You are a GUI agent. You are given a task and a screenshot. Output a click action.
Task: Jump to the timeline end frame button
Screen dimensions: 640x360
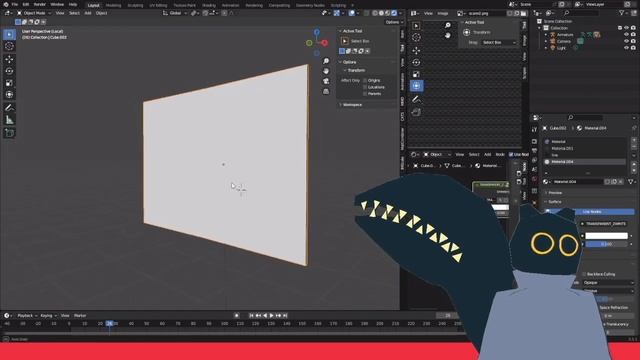(x=285, y=316)
